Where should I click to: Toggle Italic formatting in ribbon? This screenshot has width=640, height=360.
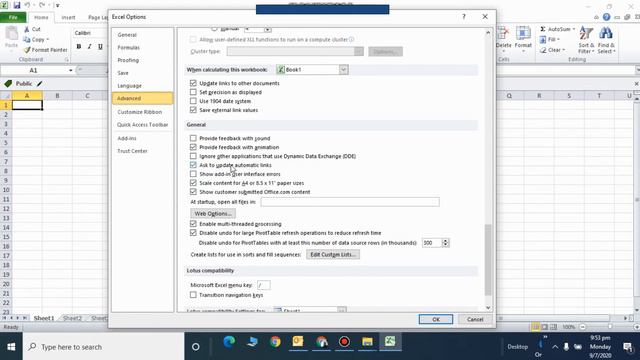pos(89,47)
